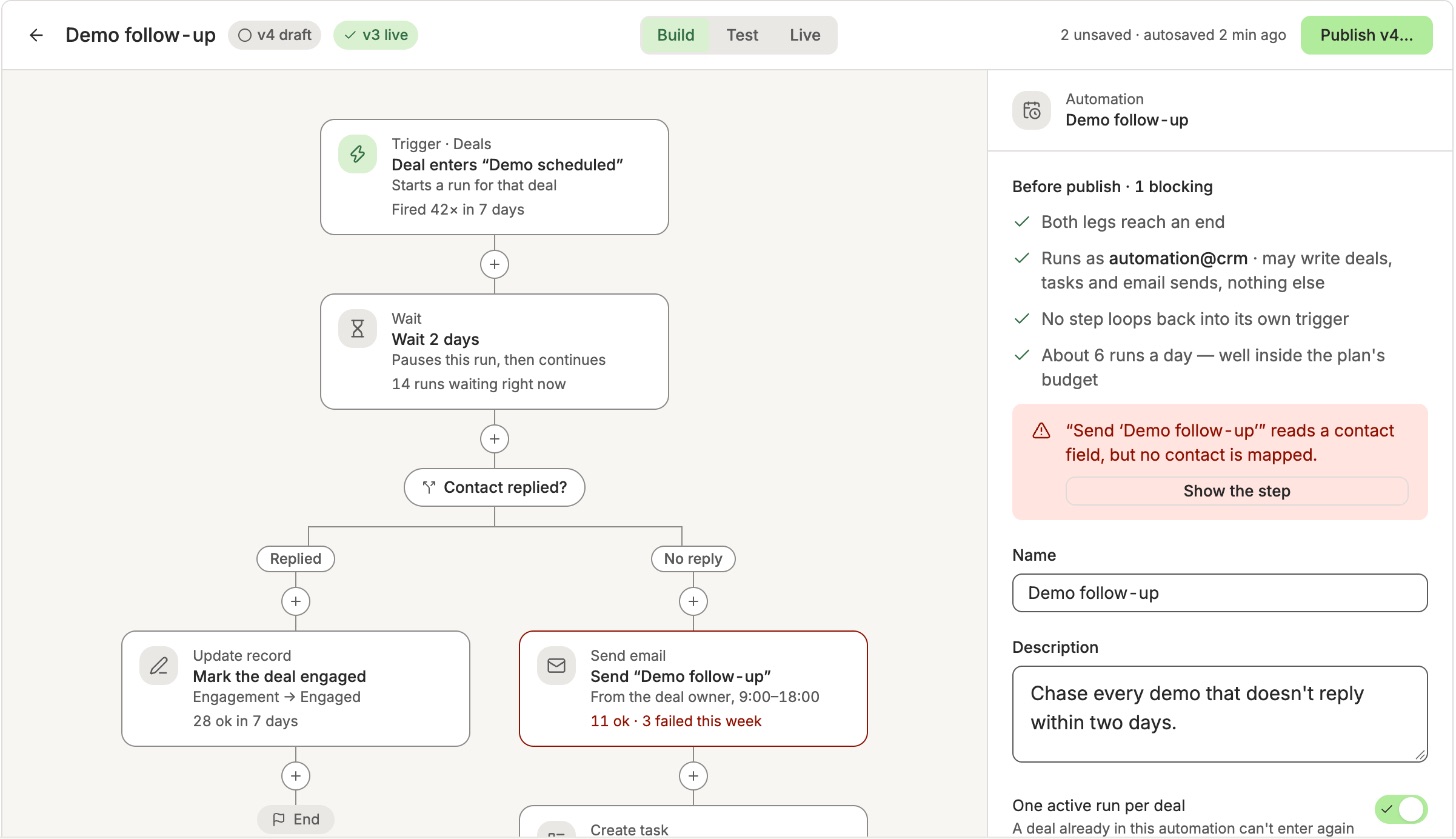Open the Deal enters "Demo scheduled" trigger card
The width and height of the screenshot is (1456, 839).
[x=494, y=177]
